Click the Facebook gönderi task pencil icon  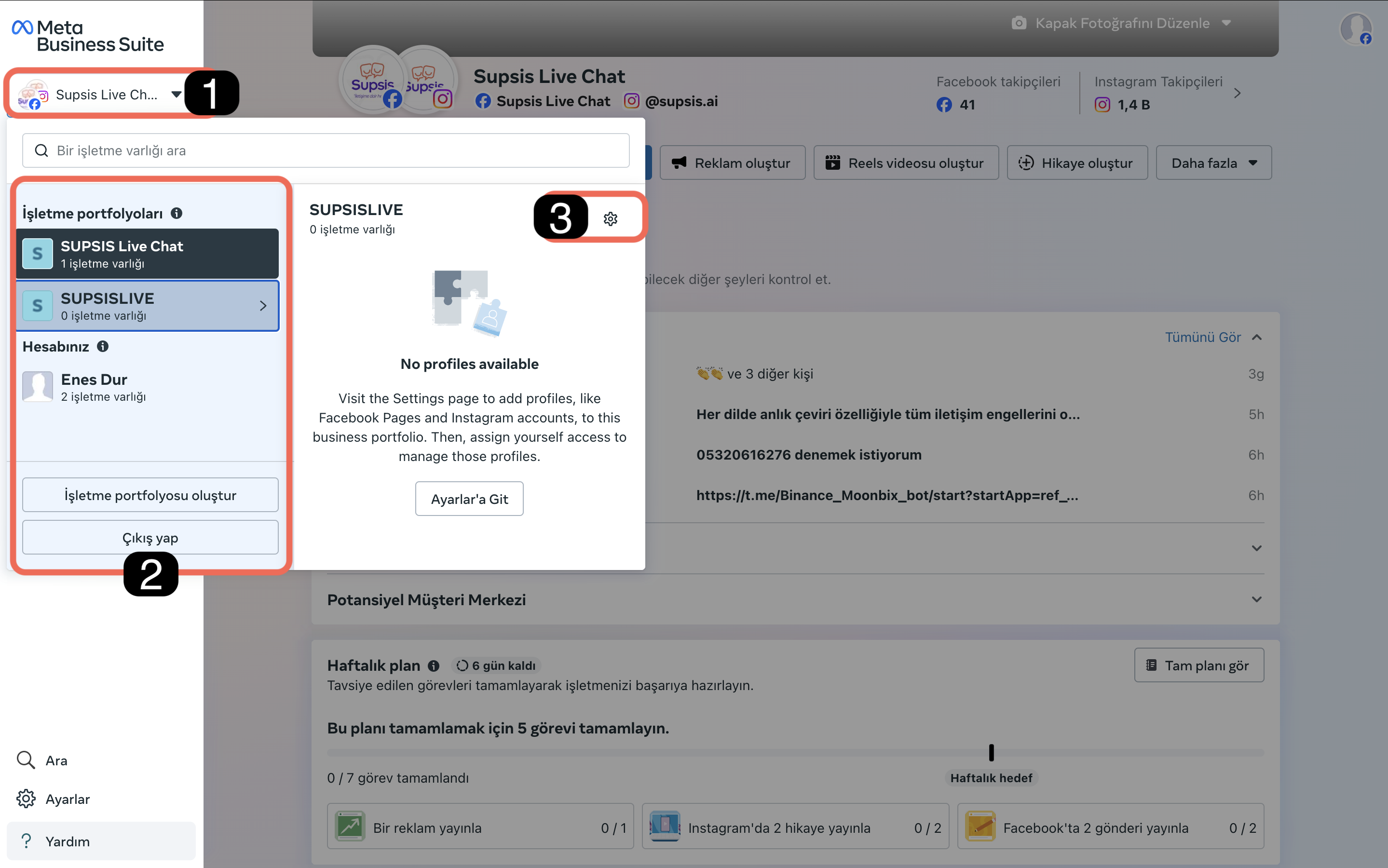pyautogui.click(x=980, y=826)
